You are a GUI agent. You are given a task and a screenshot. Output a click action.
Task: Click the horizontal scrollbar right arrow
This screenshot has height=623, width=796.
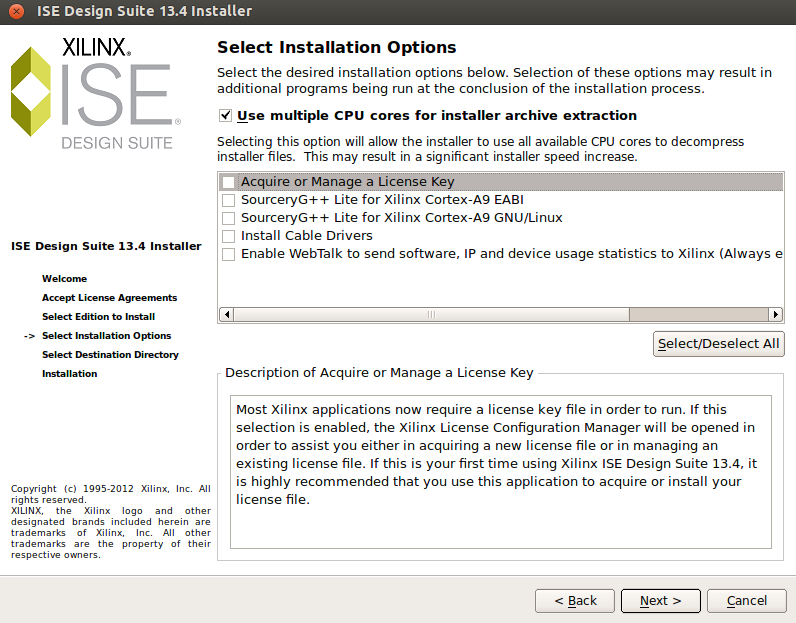(x=776, y=314)
